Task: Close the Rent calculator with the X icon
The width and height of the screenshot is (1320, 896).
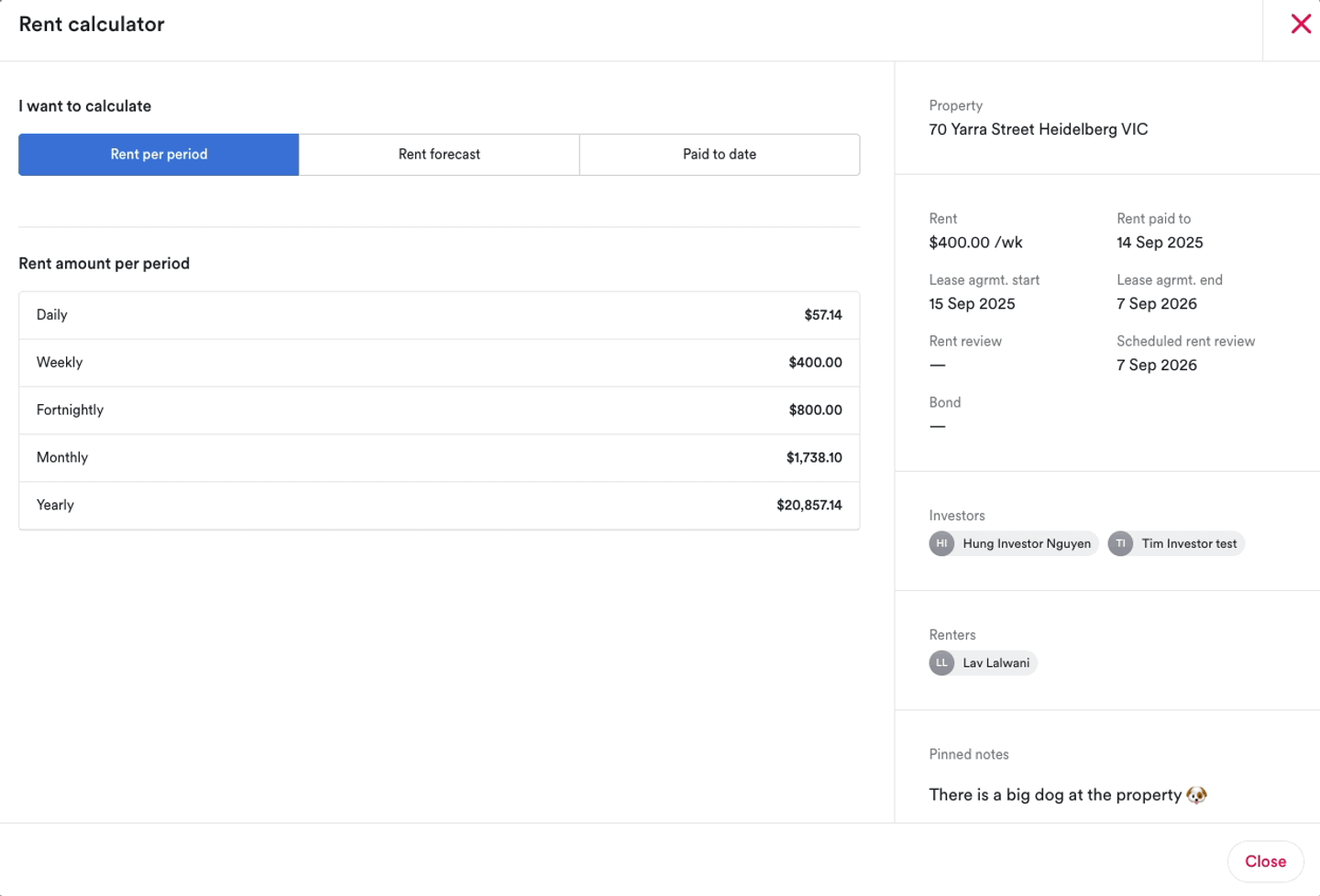Action: tap(1301, 24)
